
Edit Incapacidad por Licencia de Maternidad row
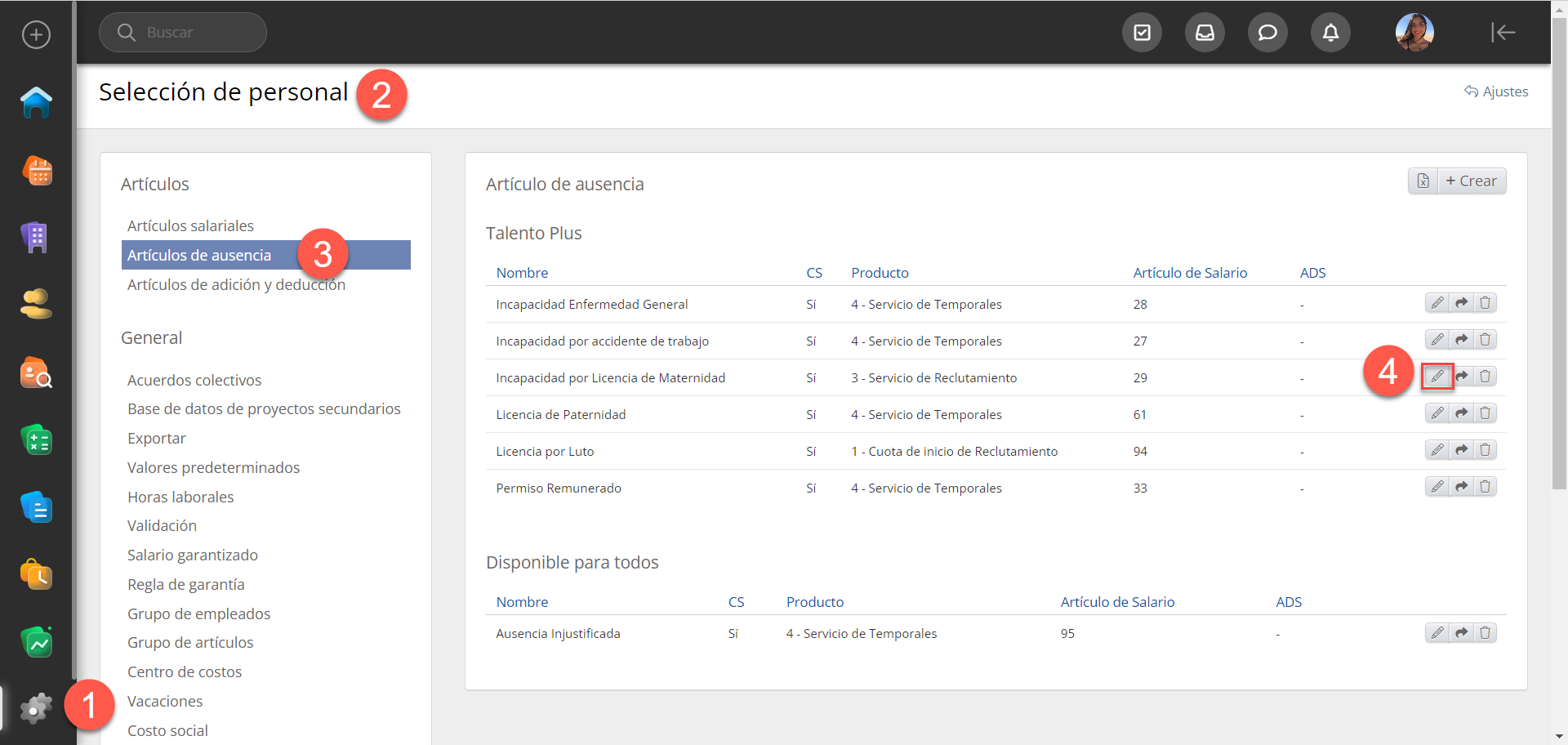tap(1437, 377)
